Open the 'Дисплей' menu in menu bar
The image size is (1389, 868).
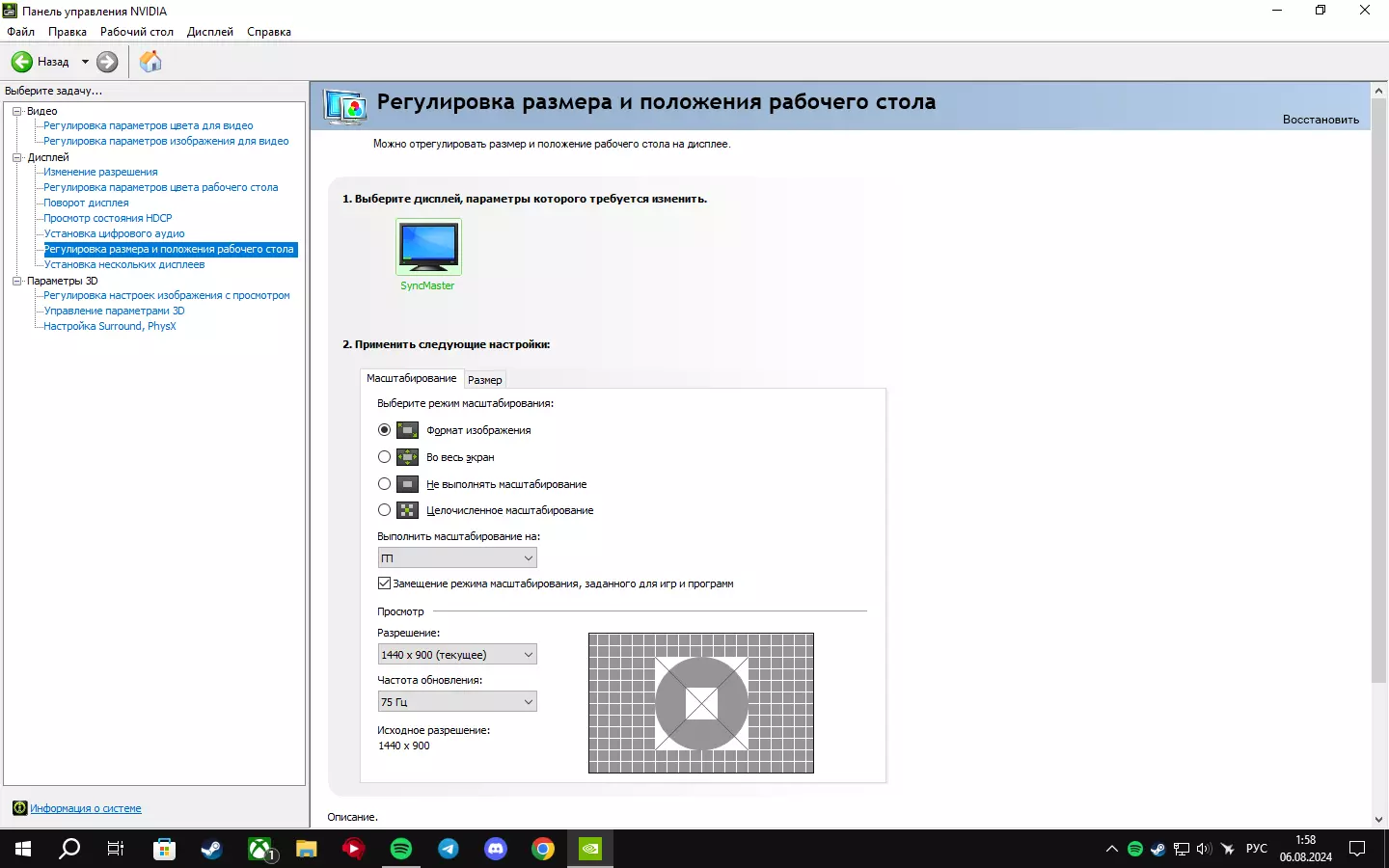coord(210,32)
